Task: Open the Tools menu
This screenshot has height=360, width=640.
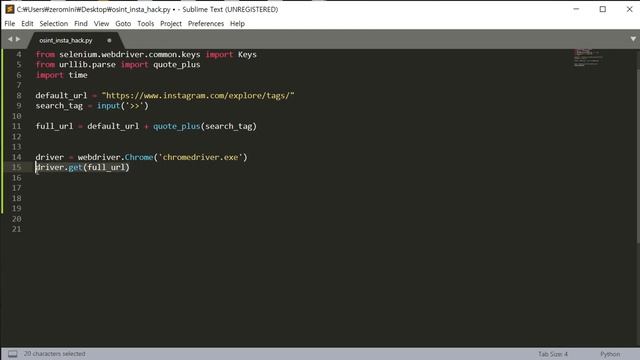Action: 146,24
